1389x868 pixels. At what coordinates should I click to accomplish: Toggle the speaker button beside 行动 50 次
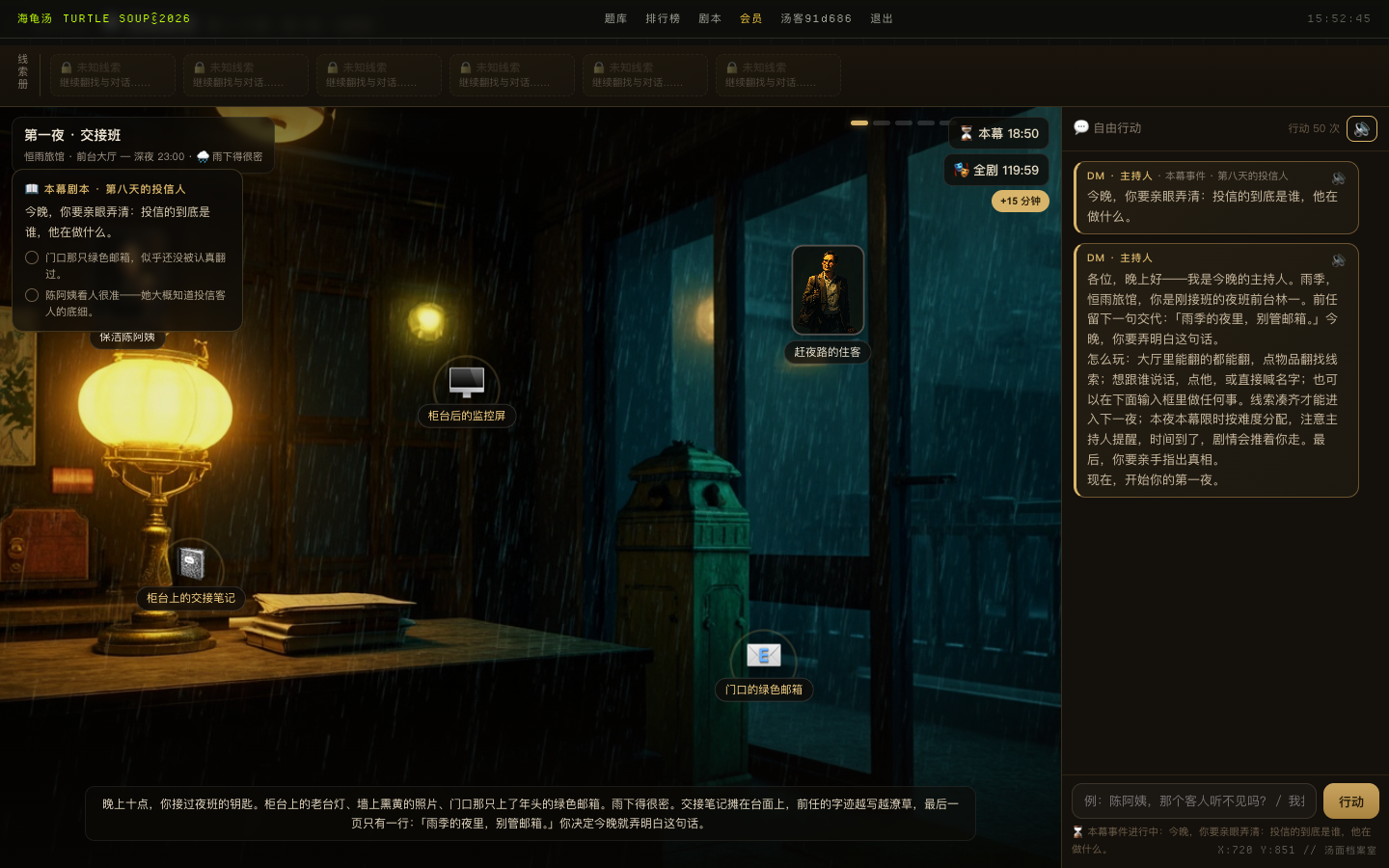(x=1362, y=128)
